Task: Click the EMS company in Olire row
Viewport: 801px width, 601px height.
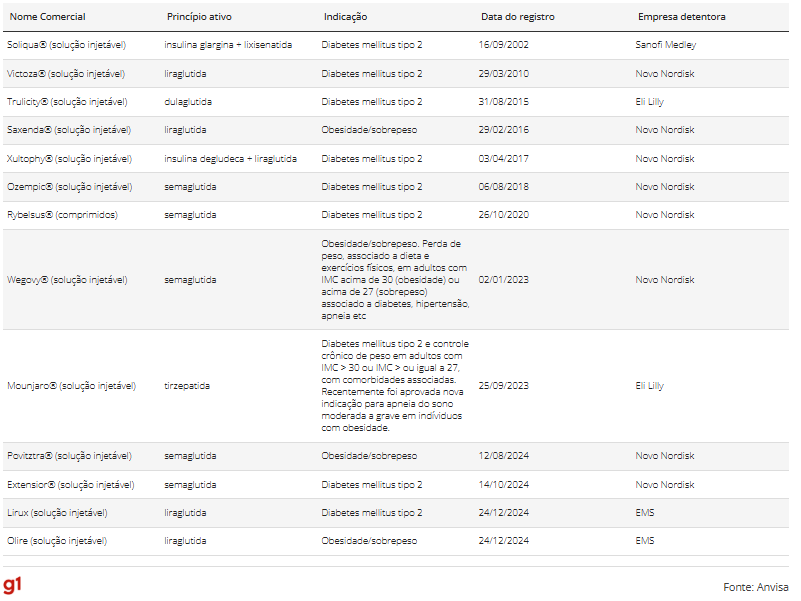Action: [x=644, y=541]
